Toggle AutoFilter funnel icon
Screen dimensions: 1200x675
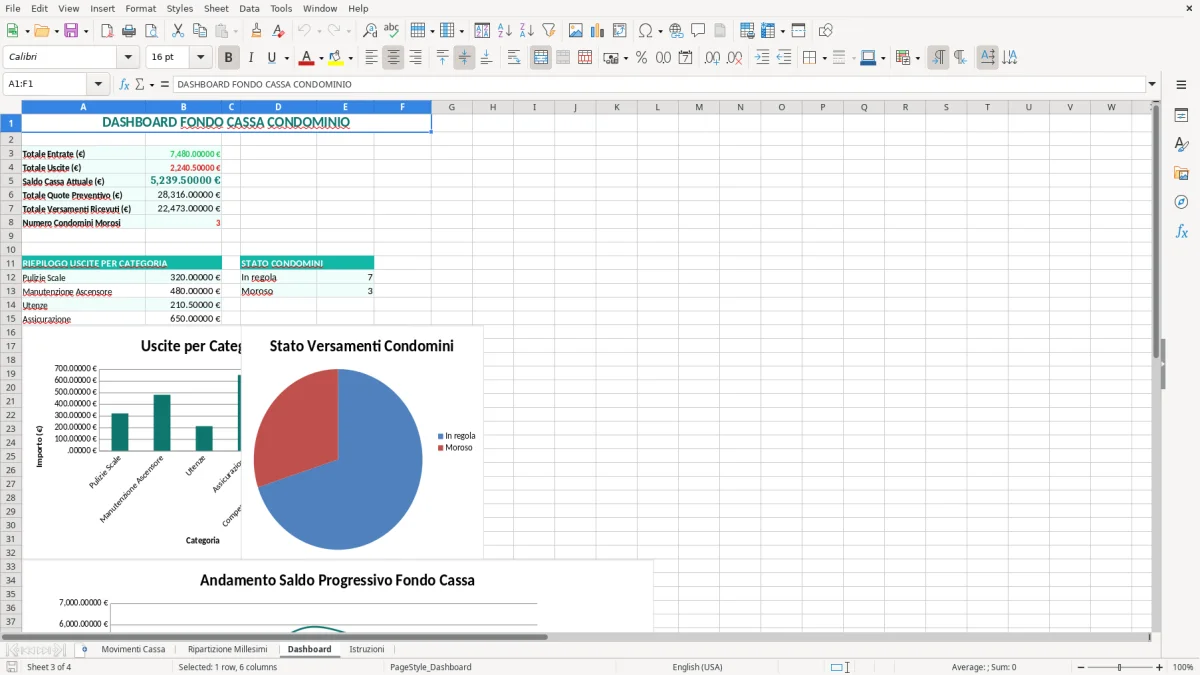pos(548,31)
